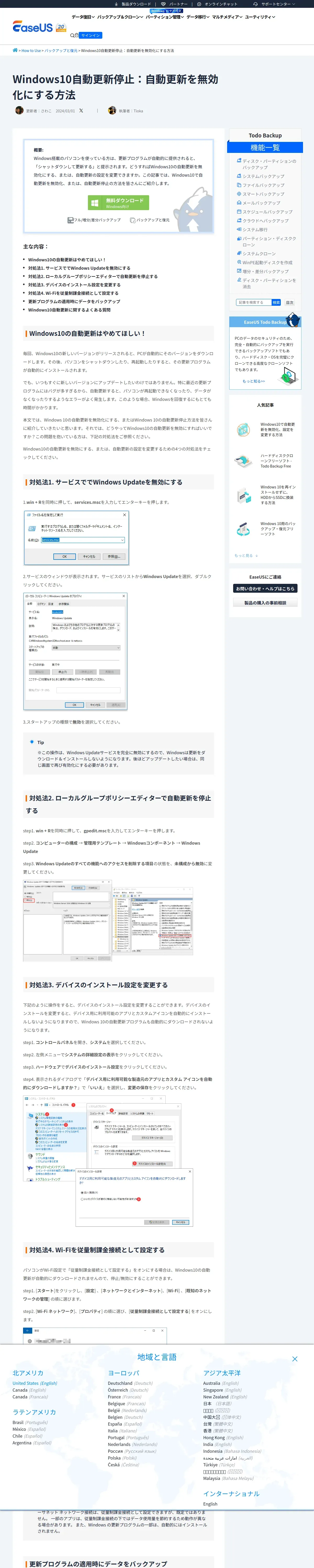Click the home icon in breadcrumb
The height and width of the screenshot is (1568, 314).
point(15,50)
